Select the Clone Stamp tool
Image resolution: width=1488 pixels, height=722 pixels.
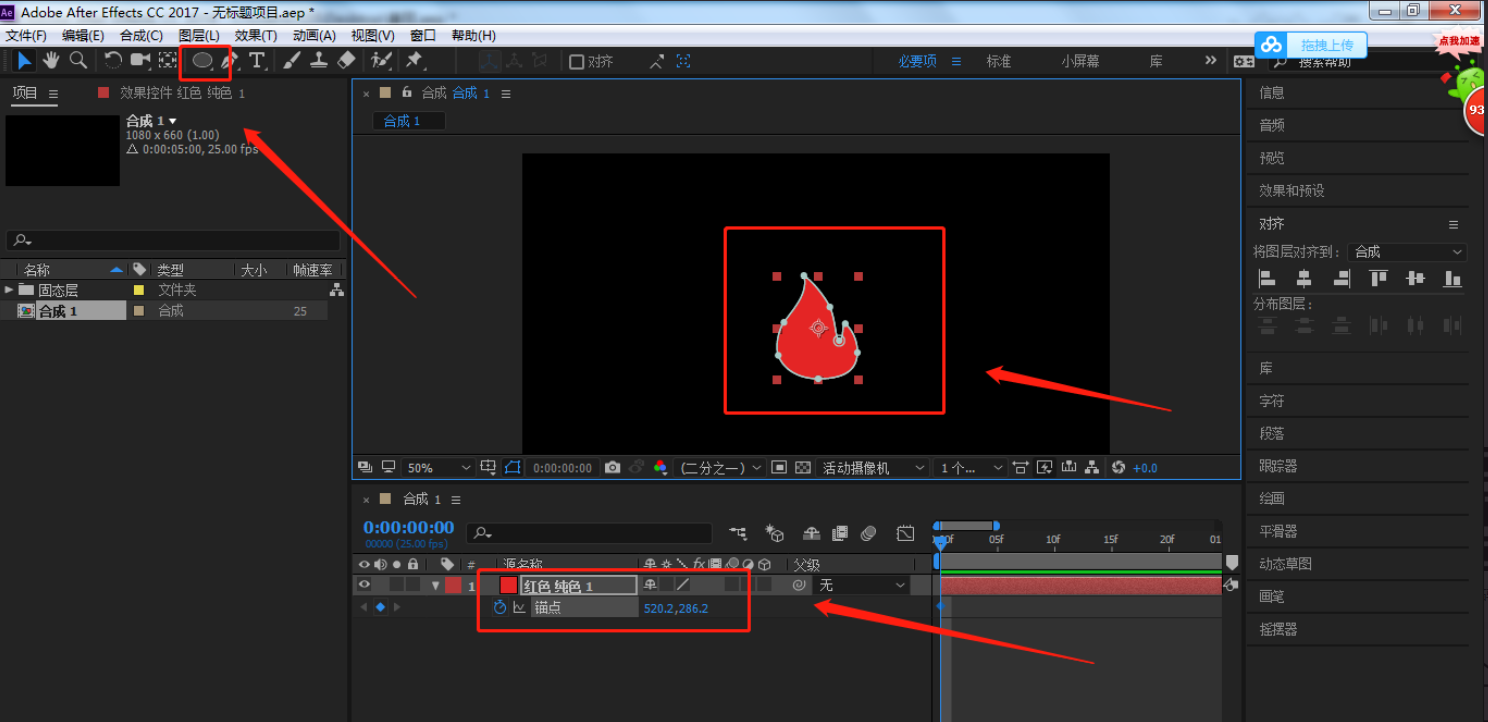pos(318,61)
